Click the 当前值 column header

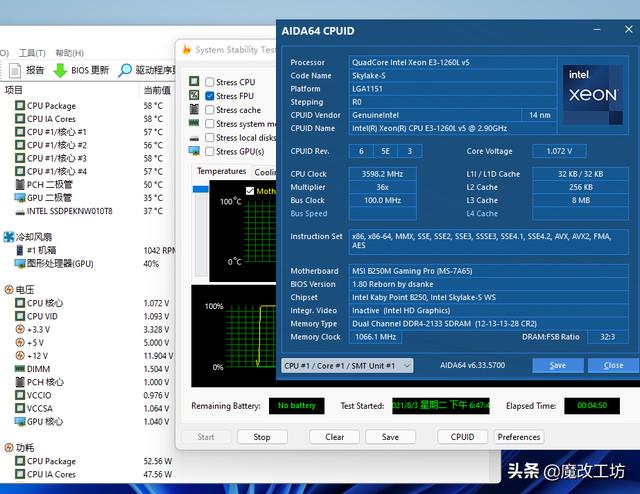157,90
